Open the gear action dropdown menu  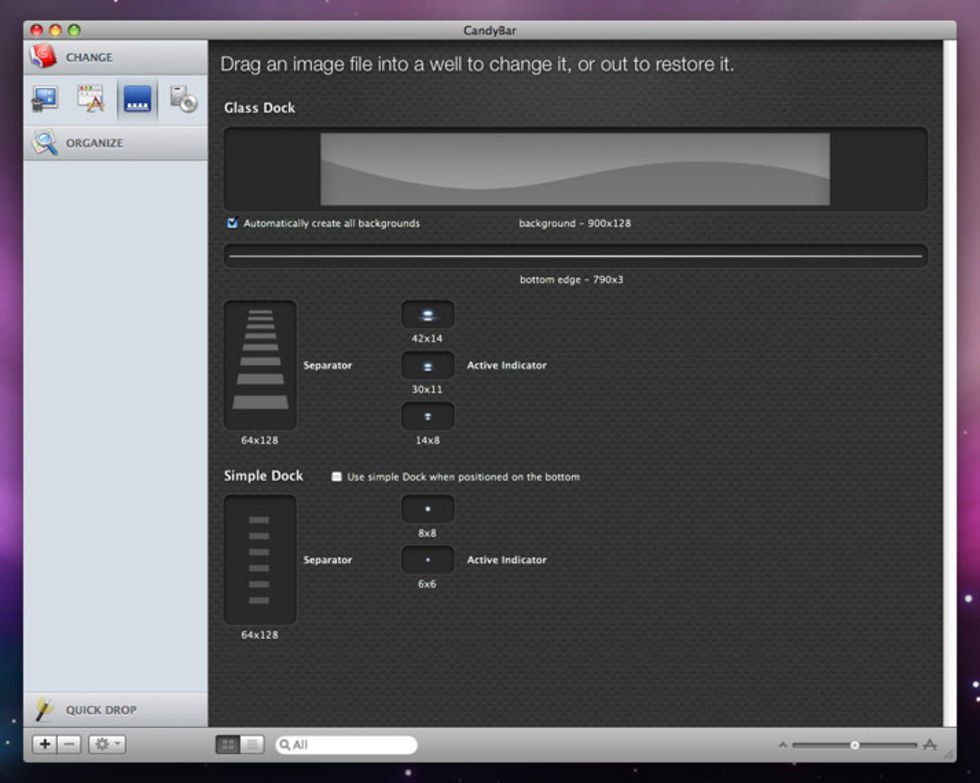(x=107, y=744)
